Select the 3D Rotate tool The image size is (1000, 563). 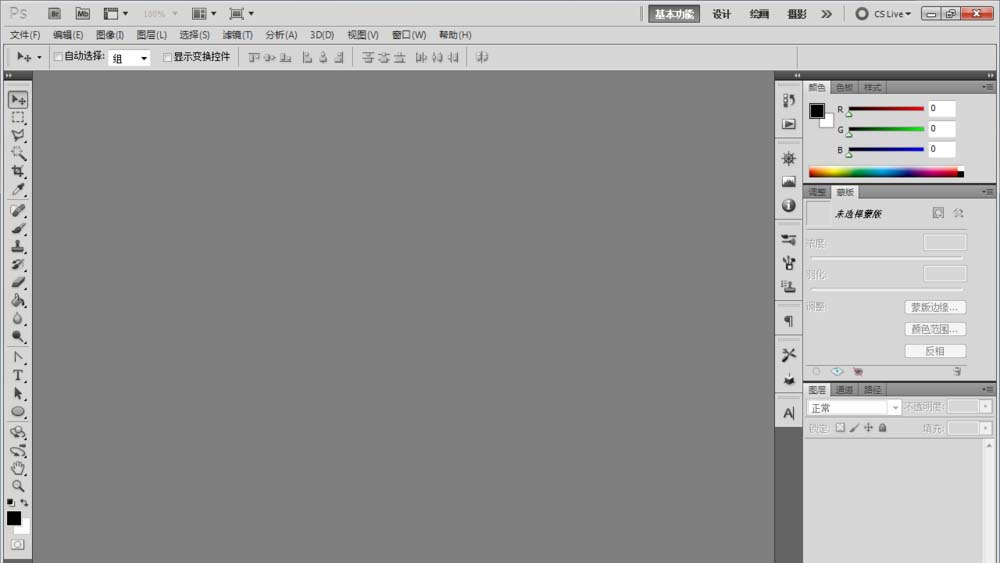tap(18, 432)
